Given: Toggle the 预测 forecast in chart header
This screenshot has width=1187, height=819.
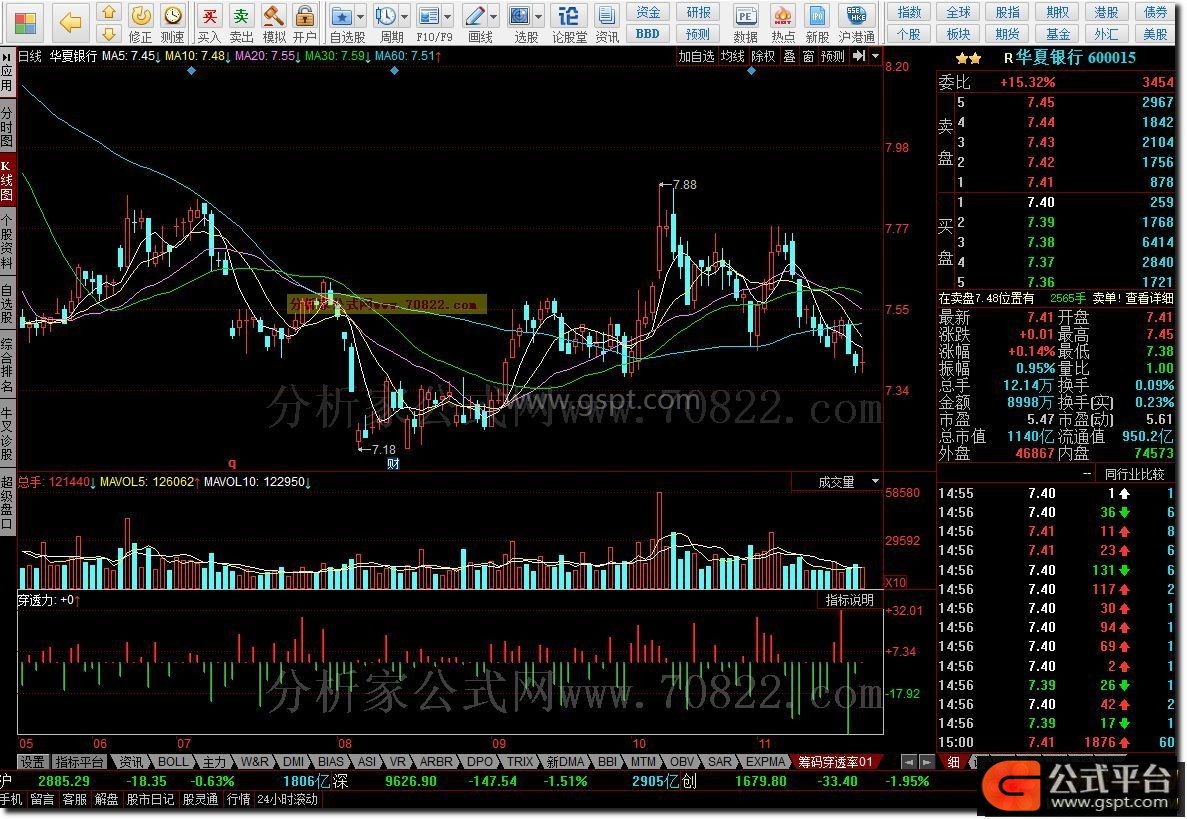Looking at the screenshot, I should [833, 56].
